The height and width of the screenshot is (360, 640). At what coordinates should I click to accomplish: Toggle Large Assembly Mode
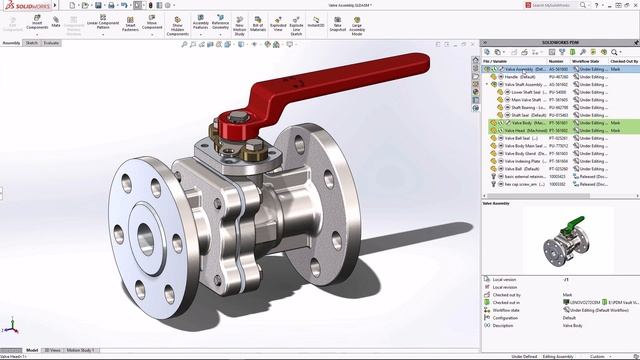357,26
